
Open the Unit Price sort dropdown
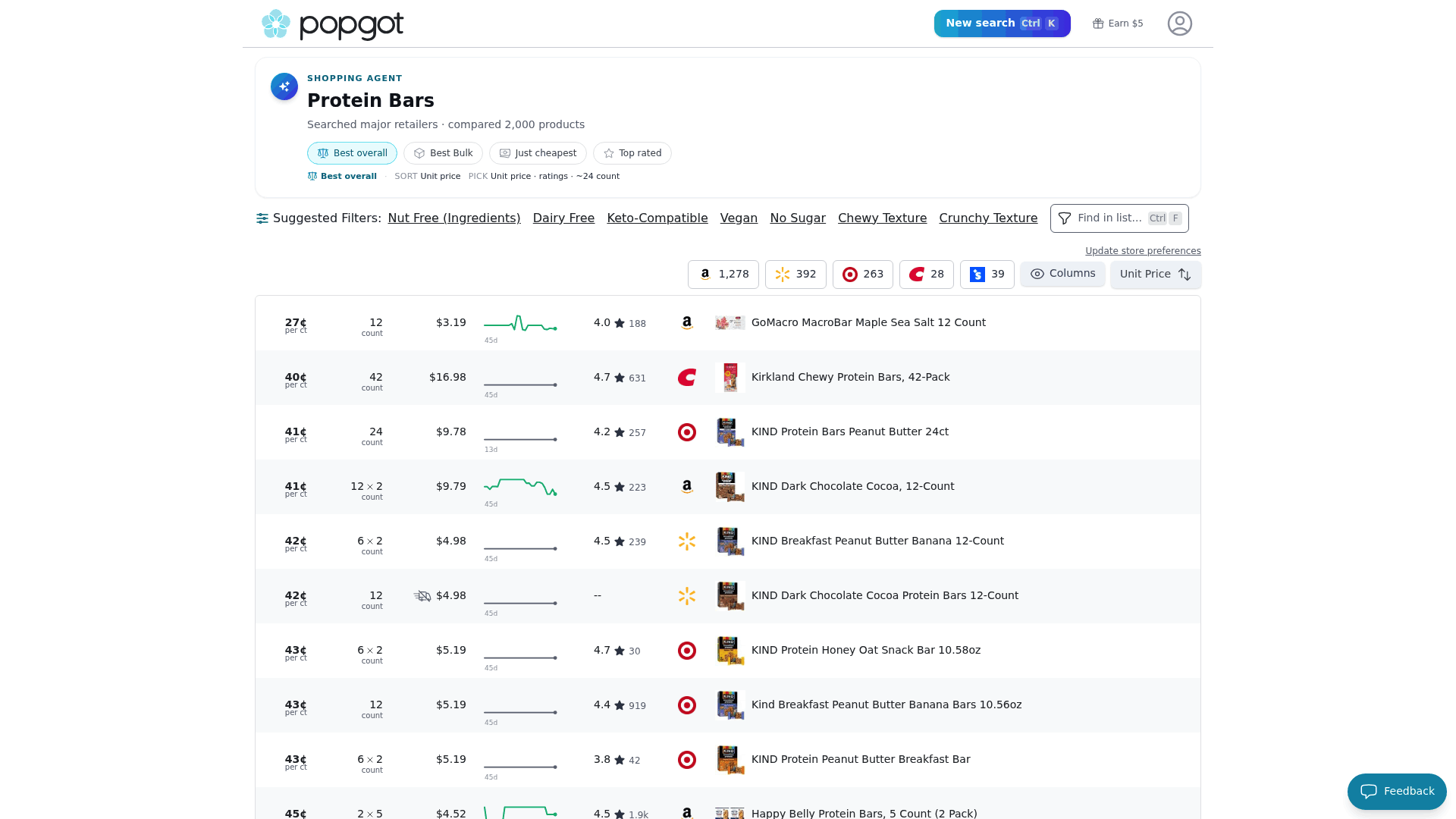pos(1156,275)
